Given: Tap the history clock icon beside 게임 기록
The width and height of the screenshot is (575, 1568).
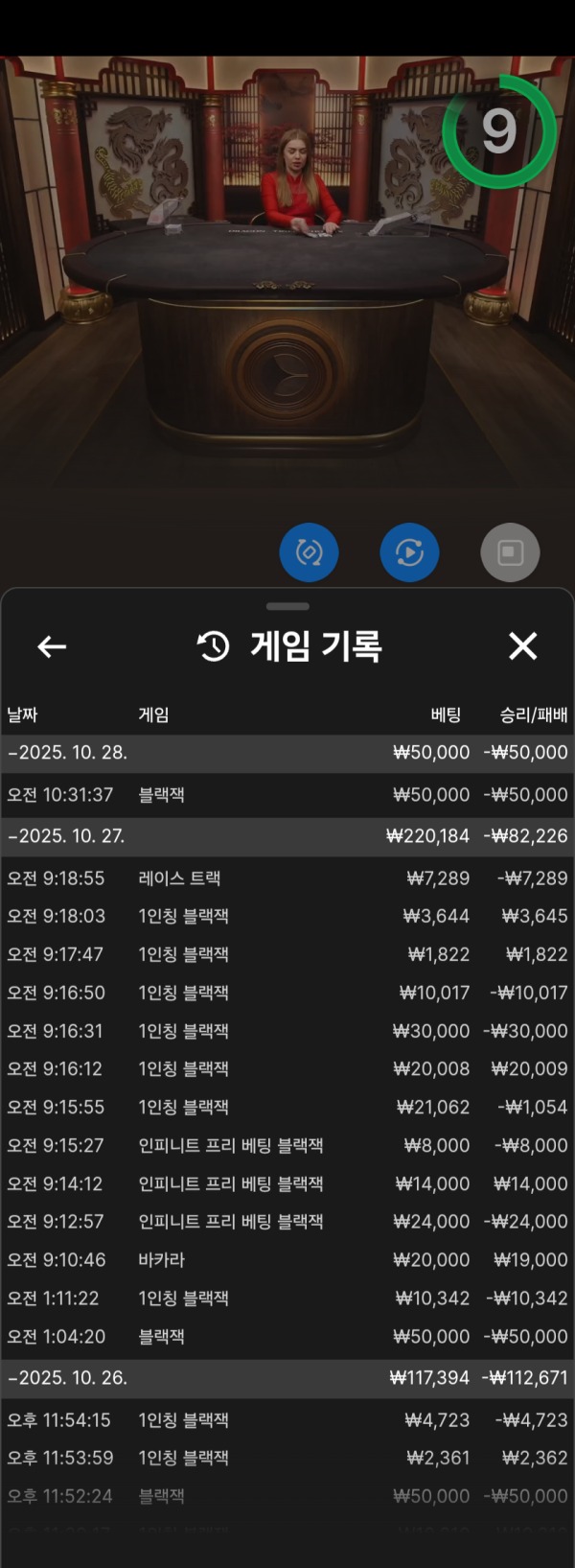Looking at the screenshot, I should tap(213, 646).
